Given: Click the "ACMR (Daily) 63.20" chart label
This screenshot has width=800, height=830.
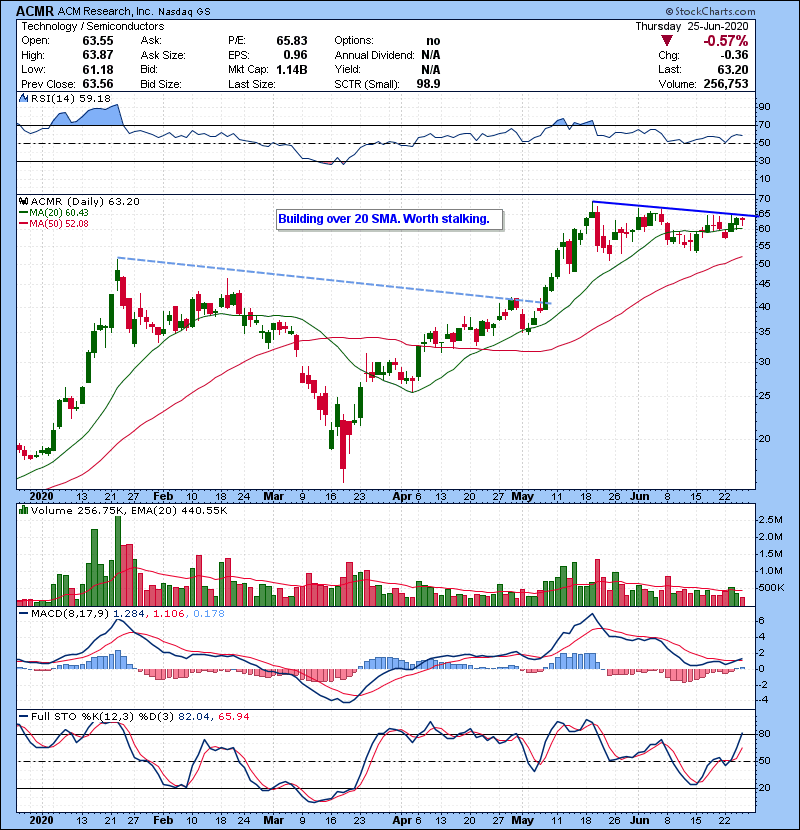Looking at the screenshot, I should (85, 201).
